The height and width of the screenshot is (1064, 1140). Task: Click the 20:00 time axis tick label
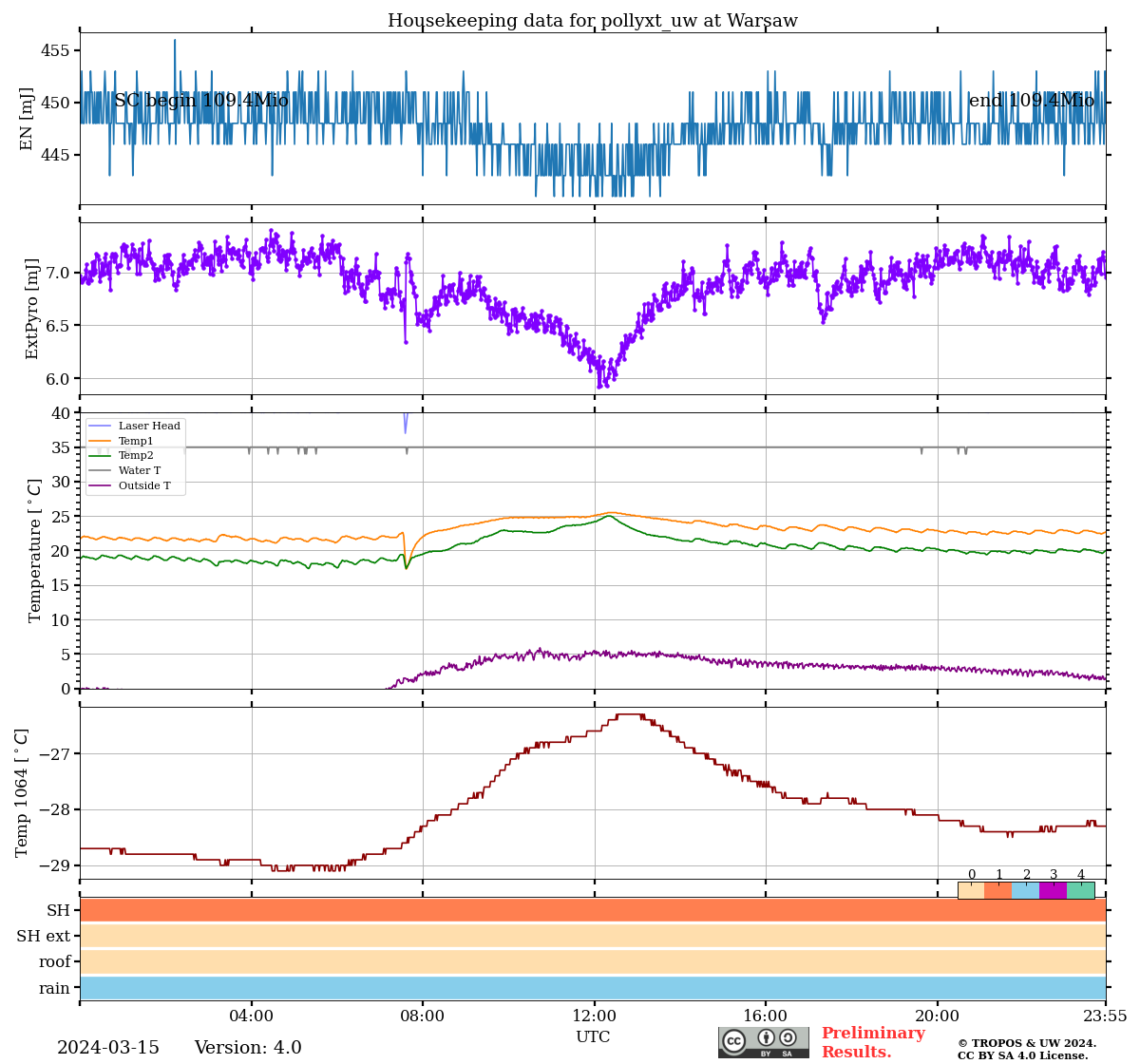(x=937, y=1016)
